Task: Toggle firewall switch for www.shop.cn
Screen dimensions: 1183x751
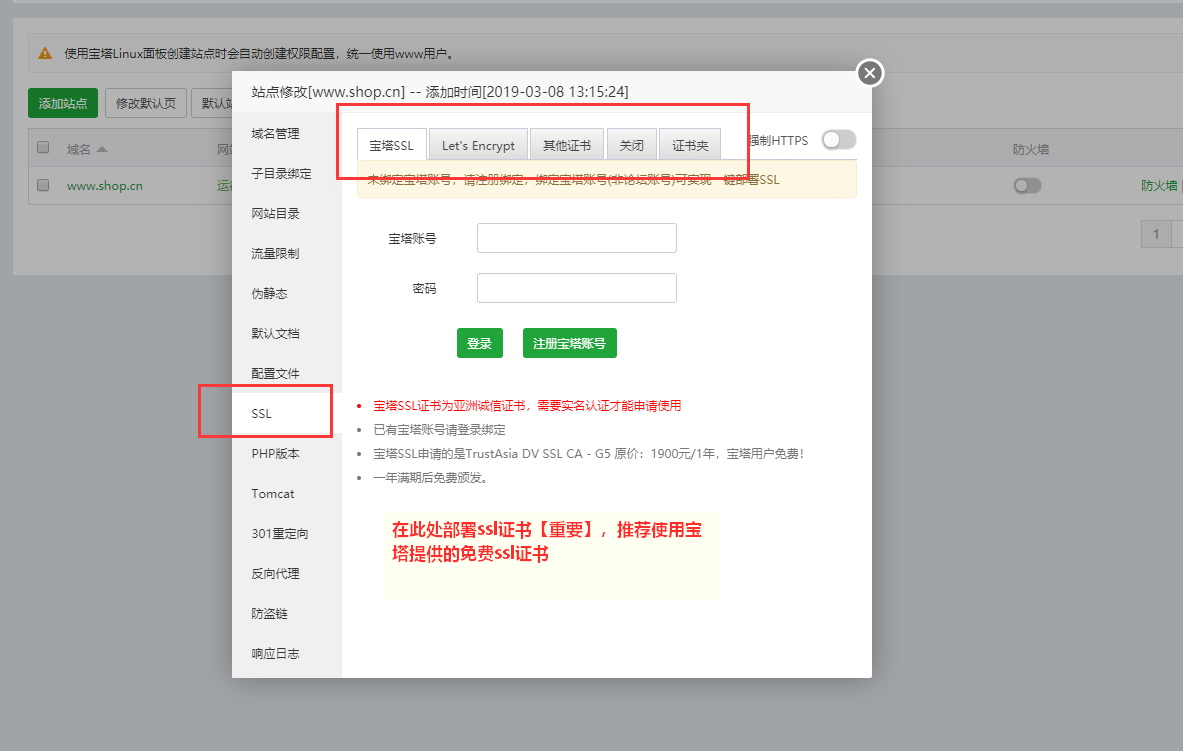Action: (1026, 185)
